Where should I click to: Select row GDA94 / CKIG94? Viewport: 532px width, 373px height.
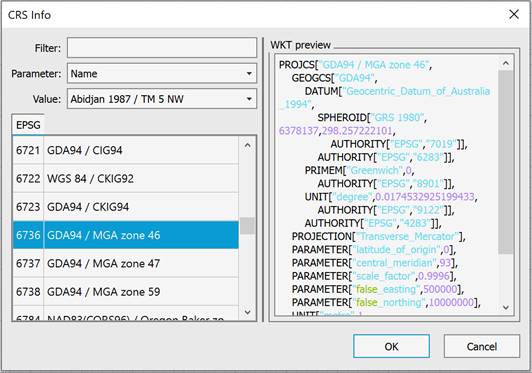pos(126,206)
